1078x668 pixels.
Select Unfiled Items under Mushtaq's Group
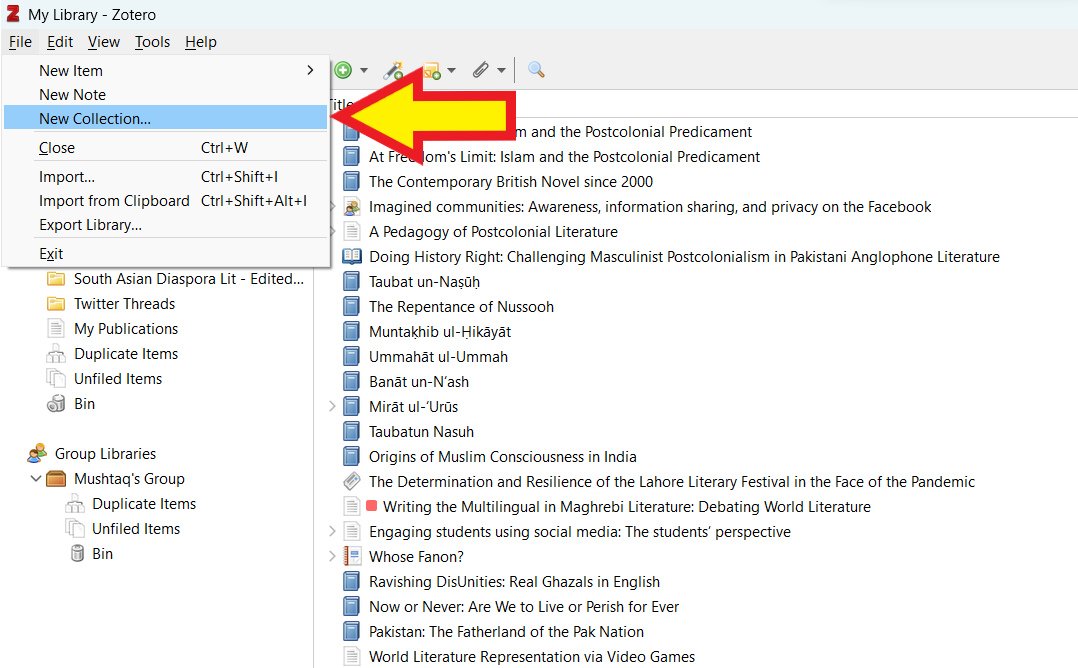coord(136,528)
